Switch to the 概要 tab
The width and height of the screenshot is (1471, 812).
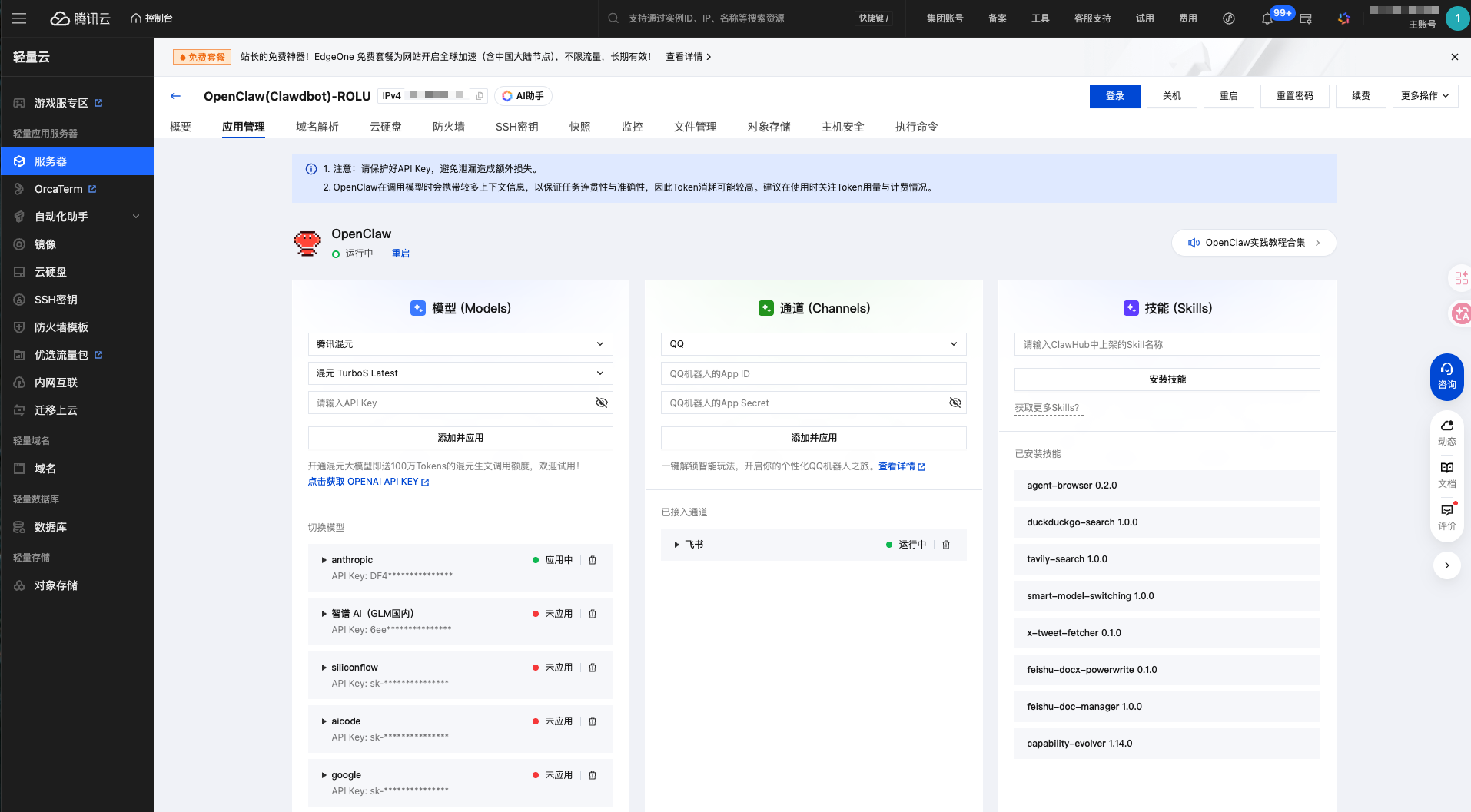point(181,127)
